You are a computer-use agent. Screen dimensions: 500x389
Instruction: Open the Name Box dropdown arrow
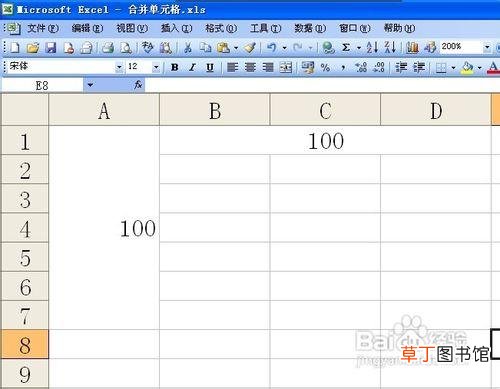click(90, 85)
